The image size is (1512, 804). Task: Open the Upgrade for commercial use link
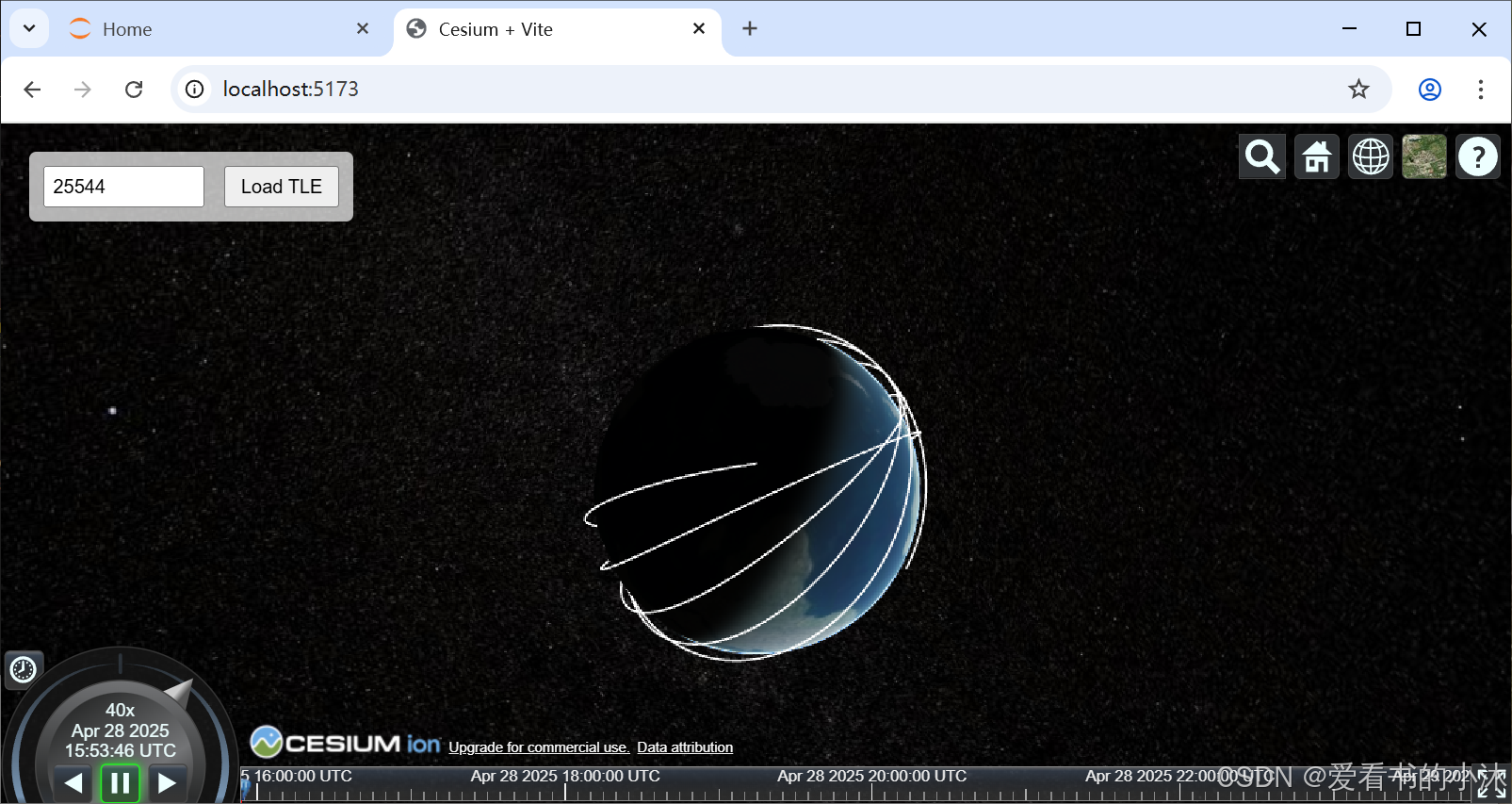tap(539, 747)
